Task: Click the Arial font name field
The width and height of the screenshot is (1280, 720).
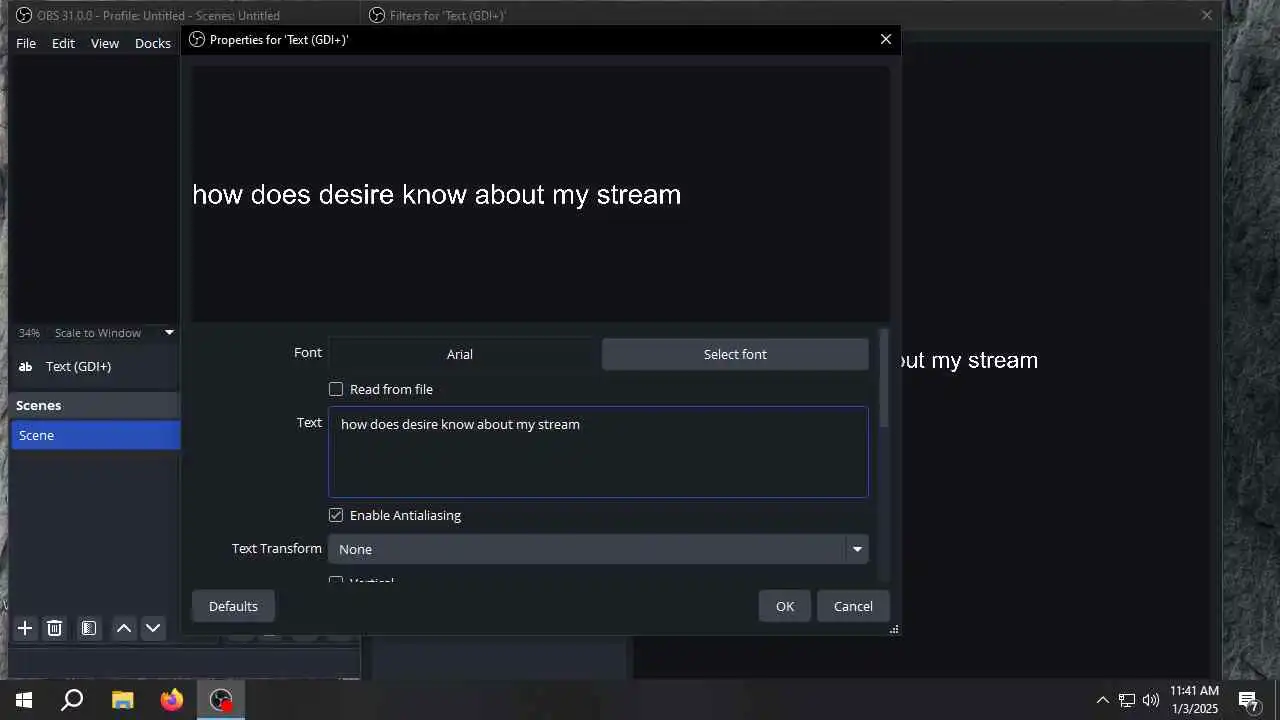Action: [460, 354]
